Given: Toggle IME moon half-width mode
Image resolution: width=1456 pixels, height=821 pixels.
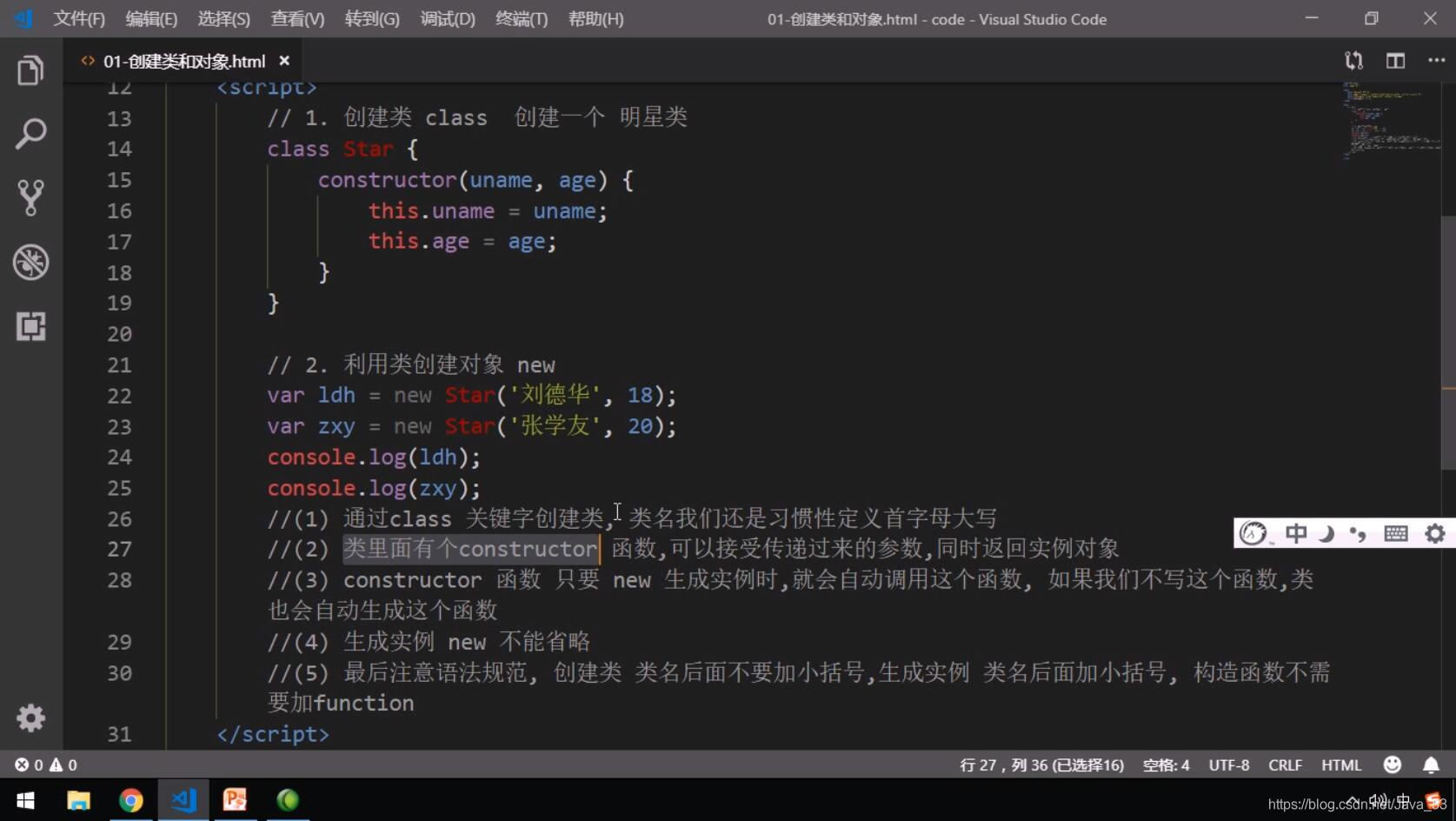Looking at the screenshot, I should 1327,533.
